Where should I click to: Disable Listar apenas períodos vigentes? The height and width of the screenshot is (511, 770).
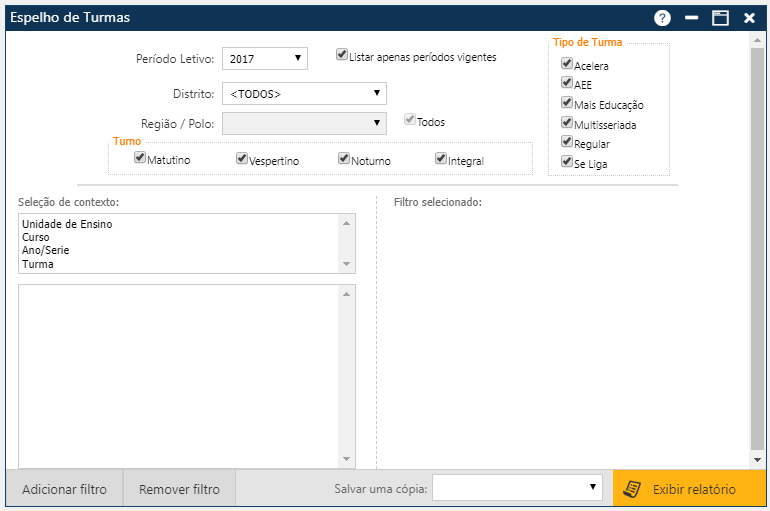click(x=342, y=55)
